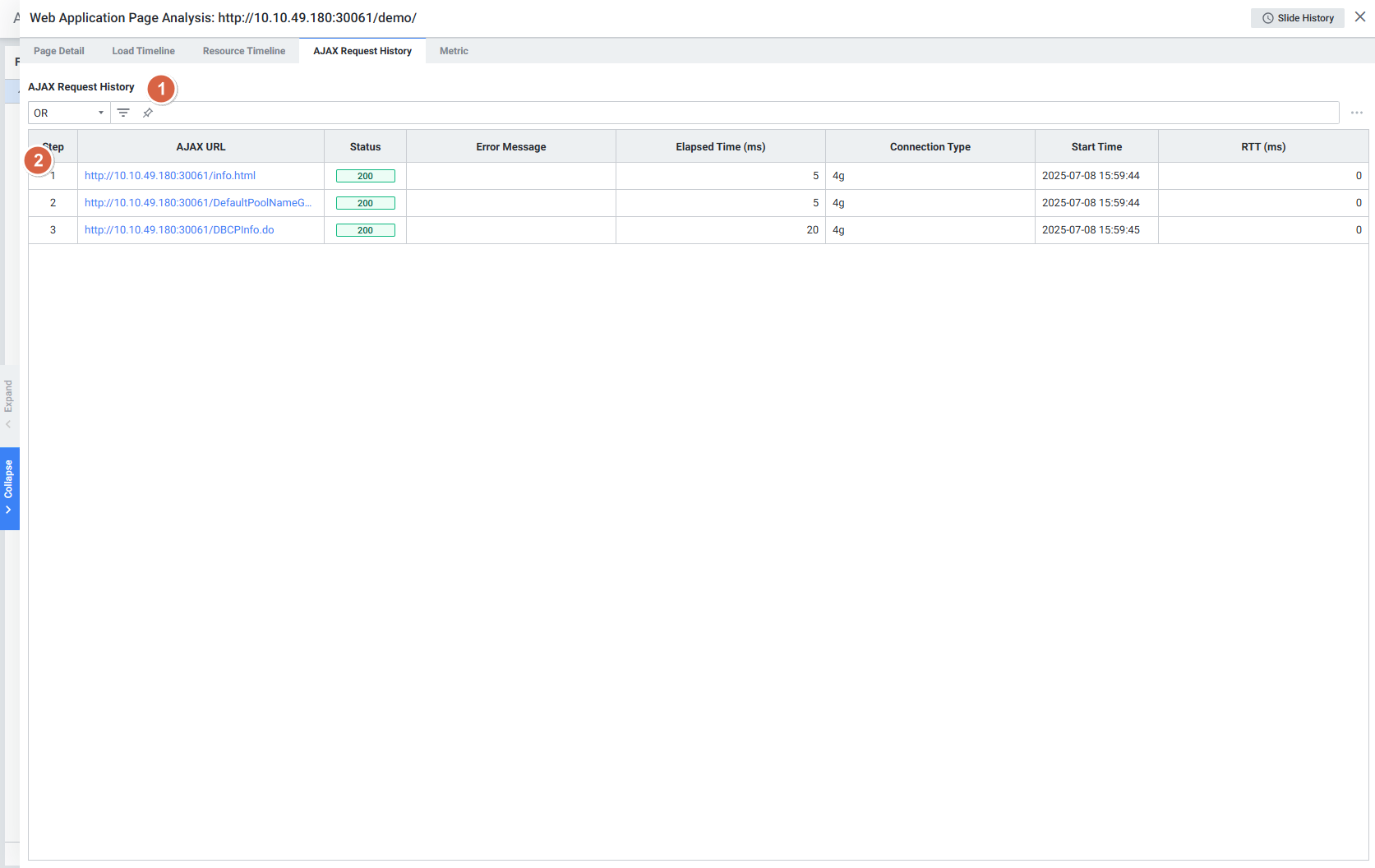Switch to the Load Timeline tab
This screenshot has height=868, width=1375.
coord(143,51)
